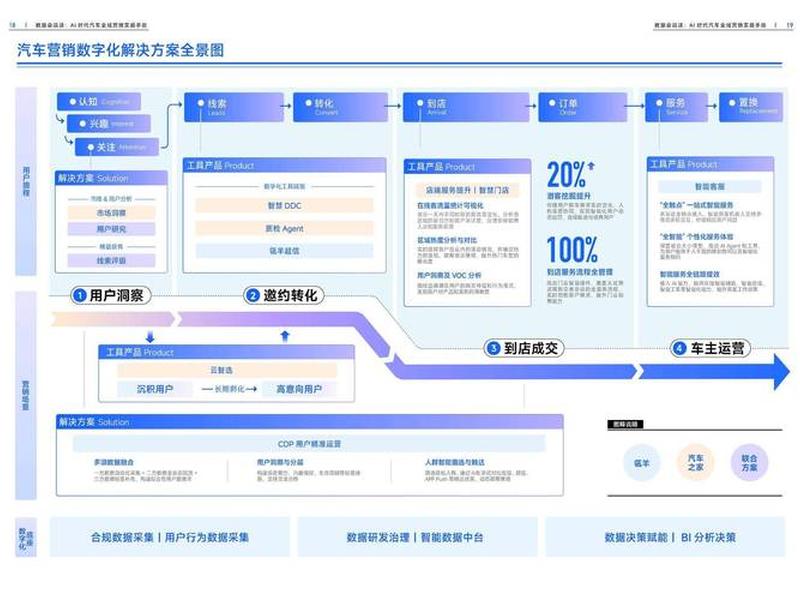This screenshot has width=800, height=600.
Task: Click the 工具产品 Product header above 云智选
Action: pyautogui.click(x=226, y=352)
